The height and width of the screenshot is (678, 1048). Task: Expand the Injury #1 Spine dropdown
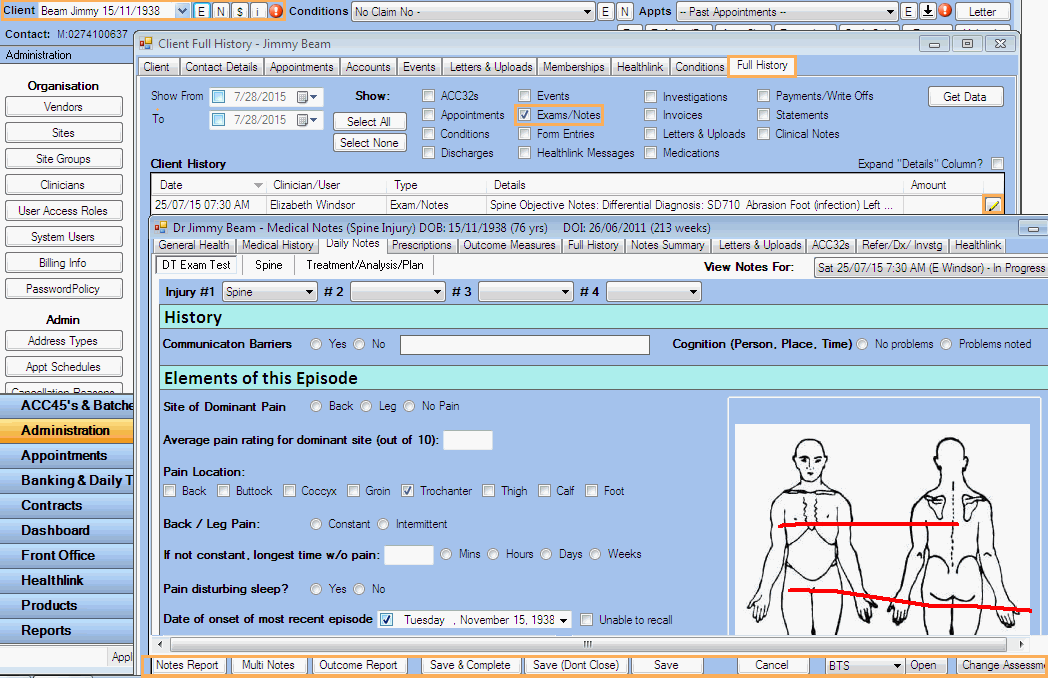click(x=268, y=292)
